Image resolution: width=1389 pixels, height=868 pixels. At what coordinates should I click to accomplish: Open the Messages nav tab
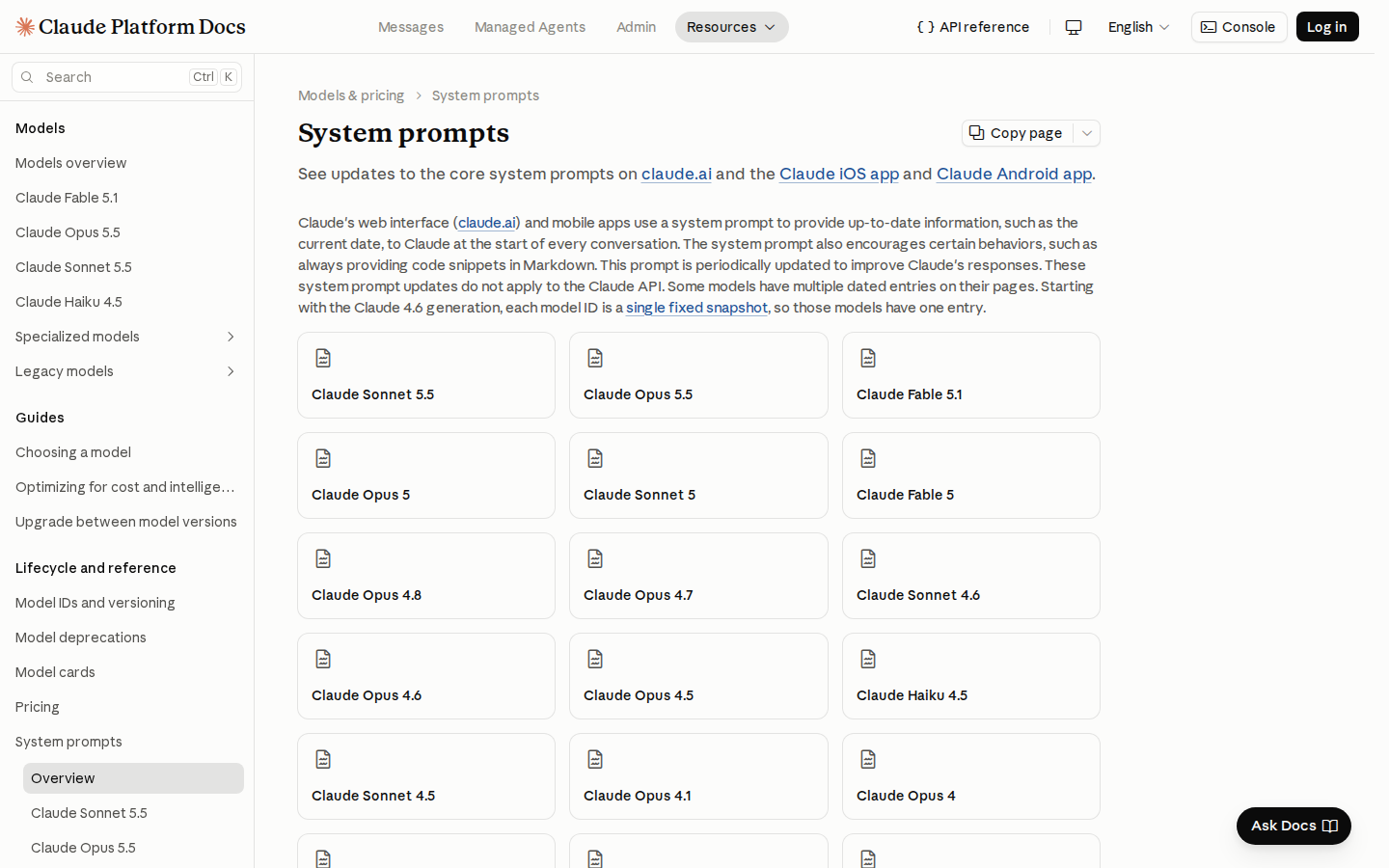point(411,27)
